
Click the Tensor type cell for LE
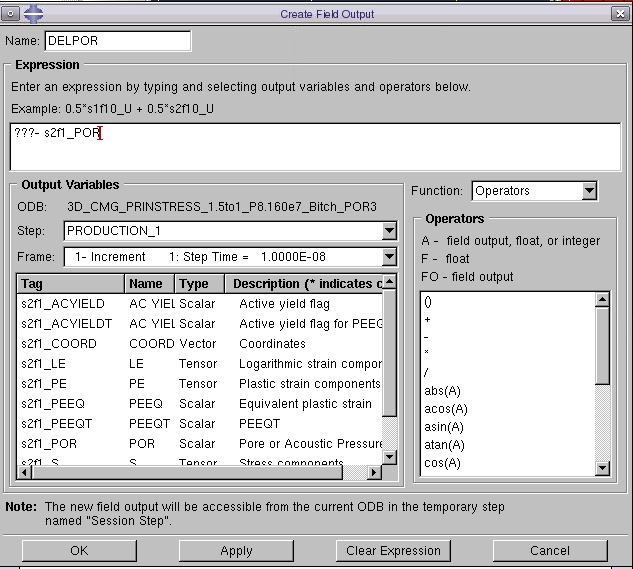coord(198,363)
